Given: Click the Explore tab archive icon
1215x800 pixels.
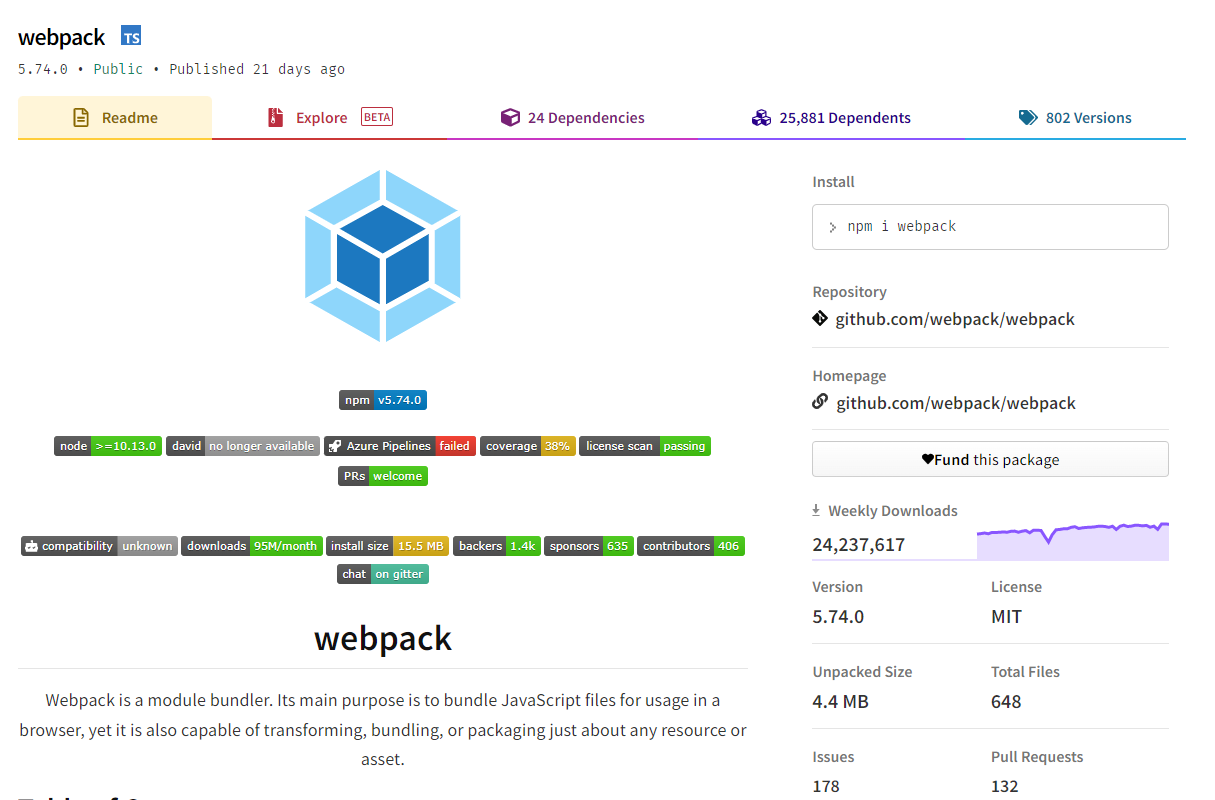Looking at the screenshot, I should click(275, 118).
